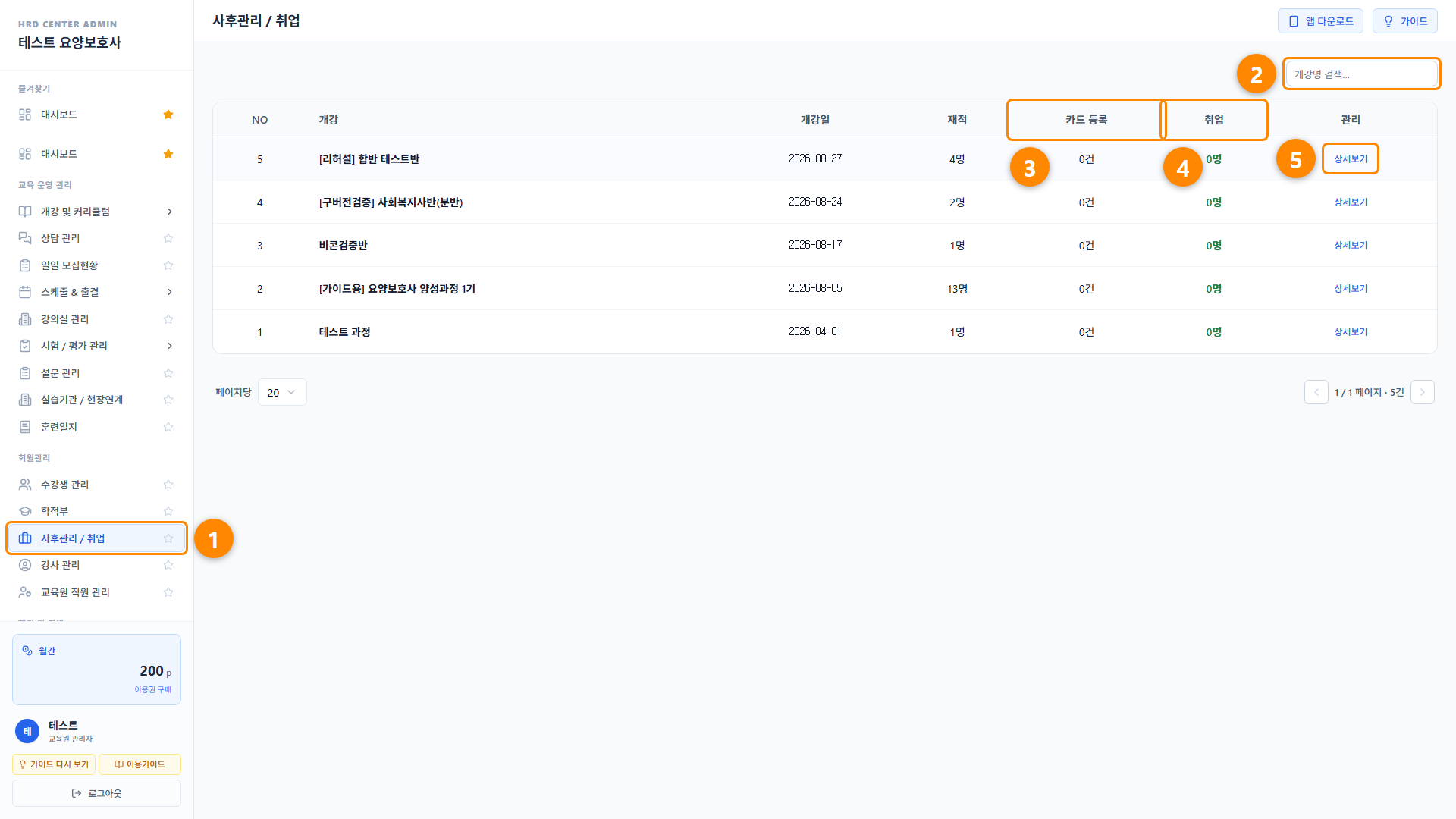Open the 가이드 button at top right

(x=1404, y=21)
